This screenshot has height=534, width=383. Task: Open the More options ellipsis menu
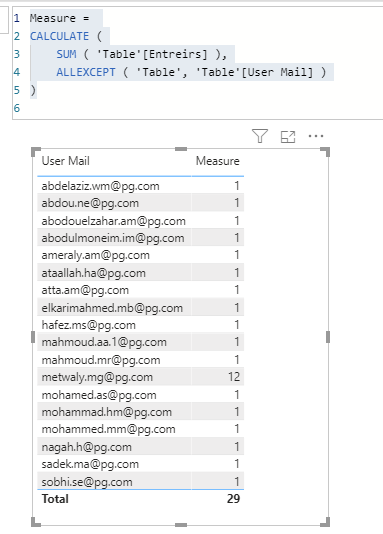316,136
